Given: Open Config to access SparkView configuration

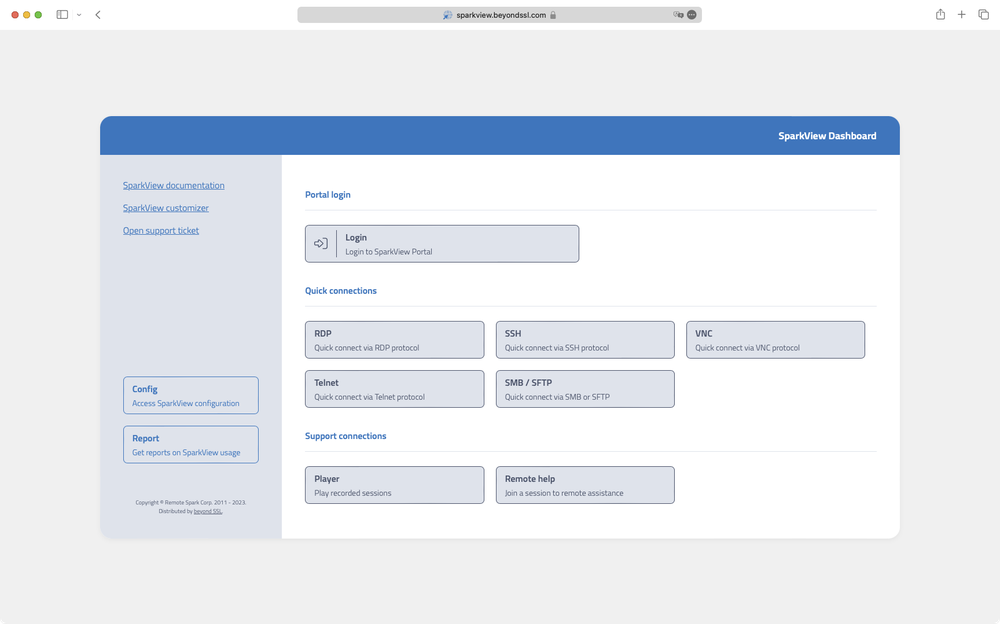Looking at the screenshot, I should click(x=191, y=396).
